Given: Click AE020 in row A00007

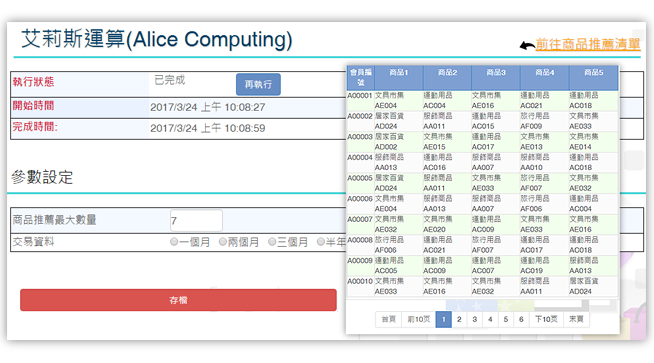Looking at the screenshot, I should pos(434,229).
